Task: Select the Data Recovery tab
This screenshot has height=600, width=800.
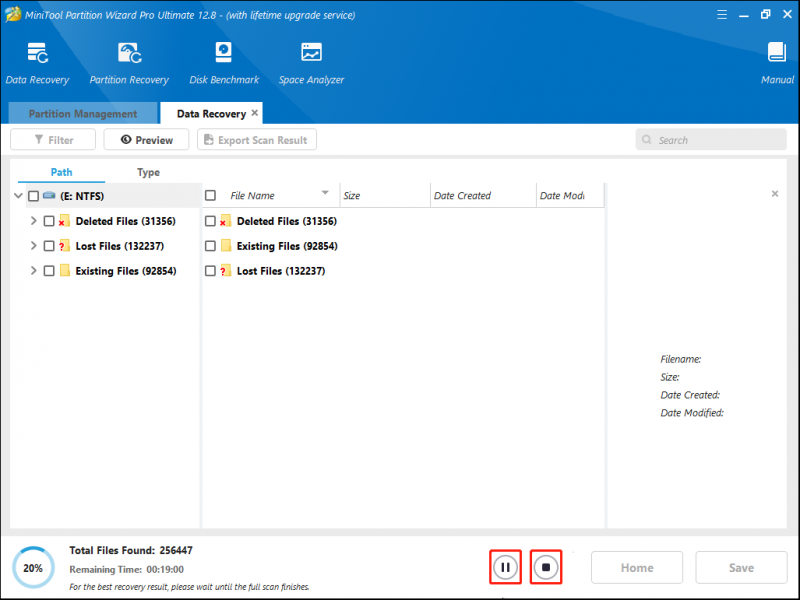Action: (211, 113)
